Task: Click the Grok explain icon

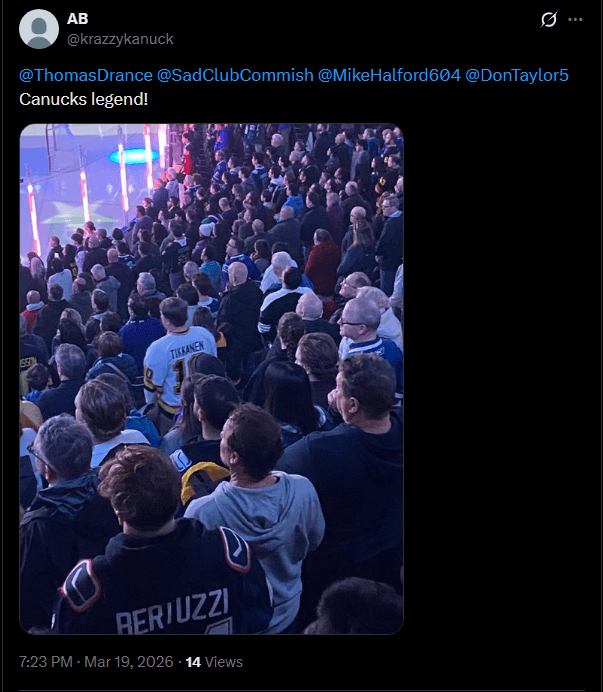Action: coord(549,19)
